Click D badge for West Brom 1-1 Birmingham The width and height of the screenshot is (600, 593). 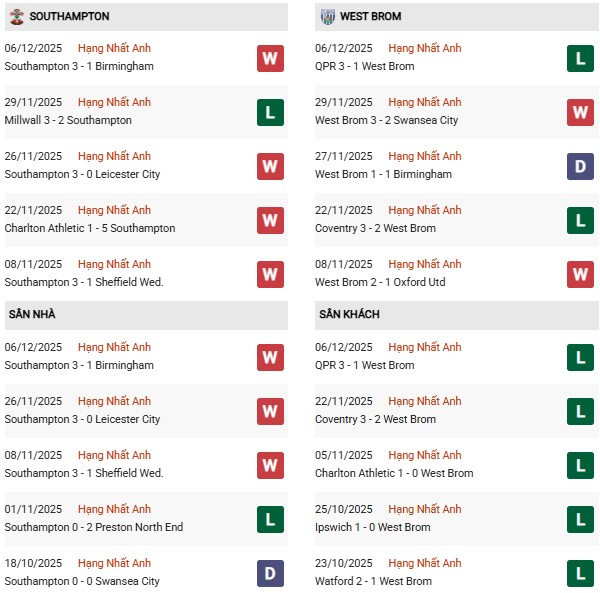[581, 166]
